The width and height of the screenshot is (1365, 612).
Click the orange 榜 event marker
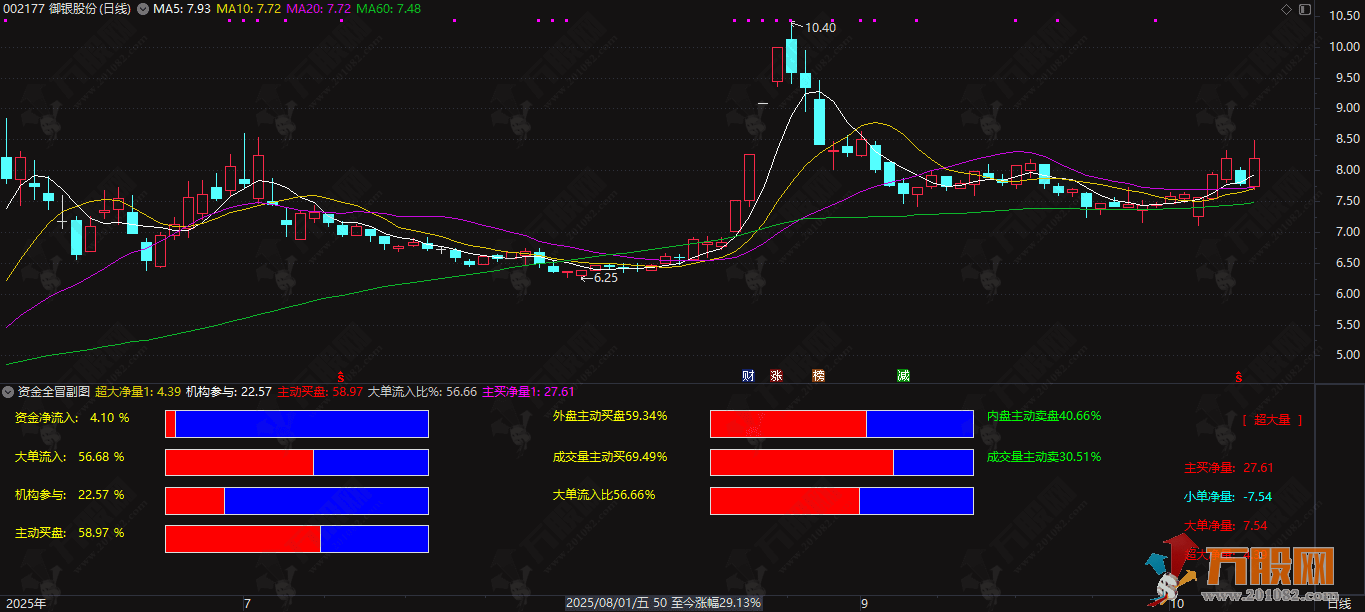coord(819,376)
